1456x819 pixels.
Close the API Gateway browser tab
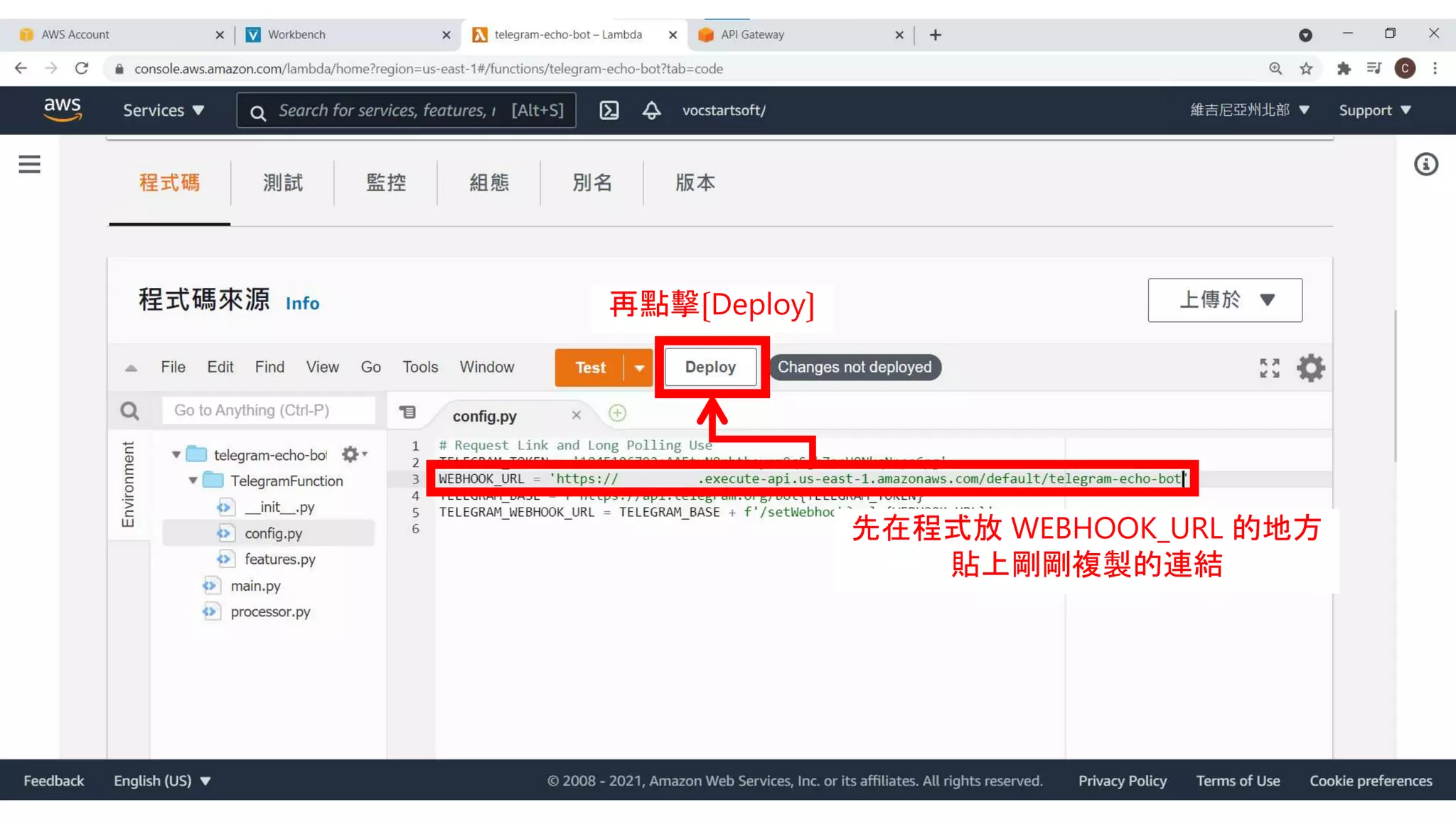pos(899,35)
